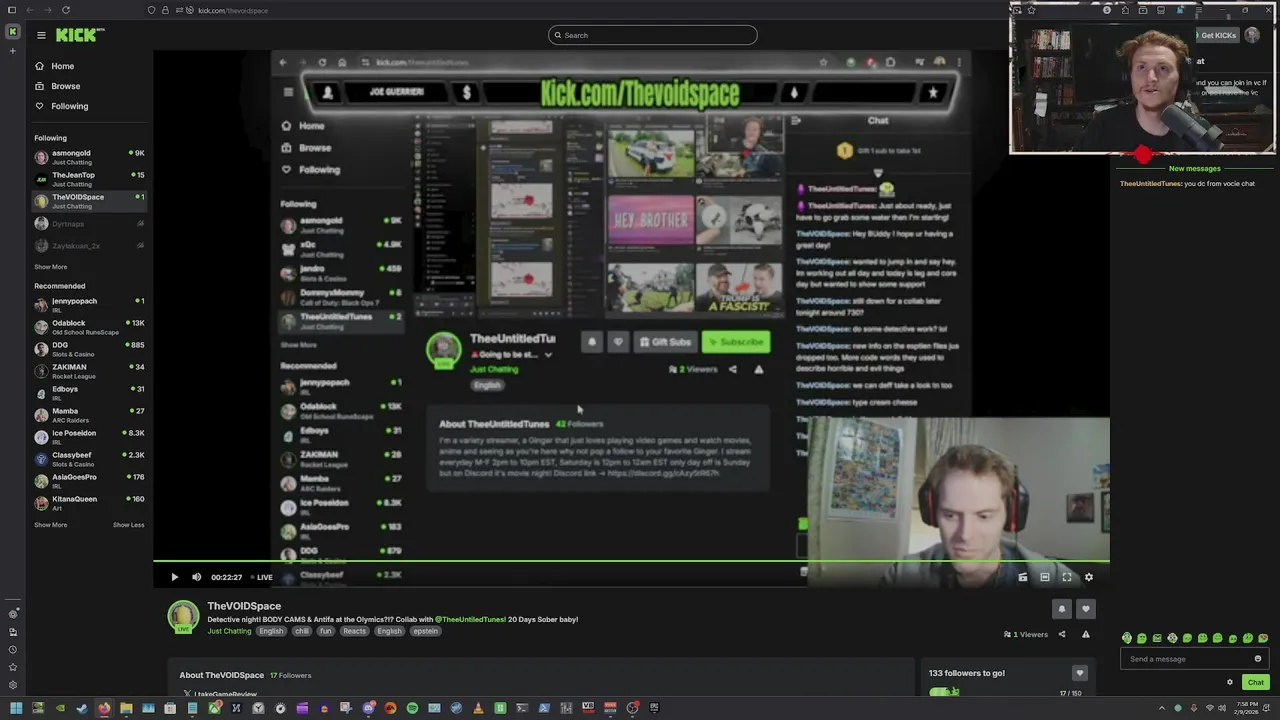This screenshot has width=1280, height=720.
Task: Open Classybeef recommended channel
Action: click(88, 459)
